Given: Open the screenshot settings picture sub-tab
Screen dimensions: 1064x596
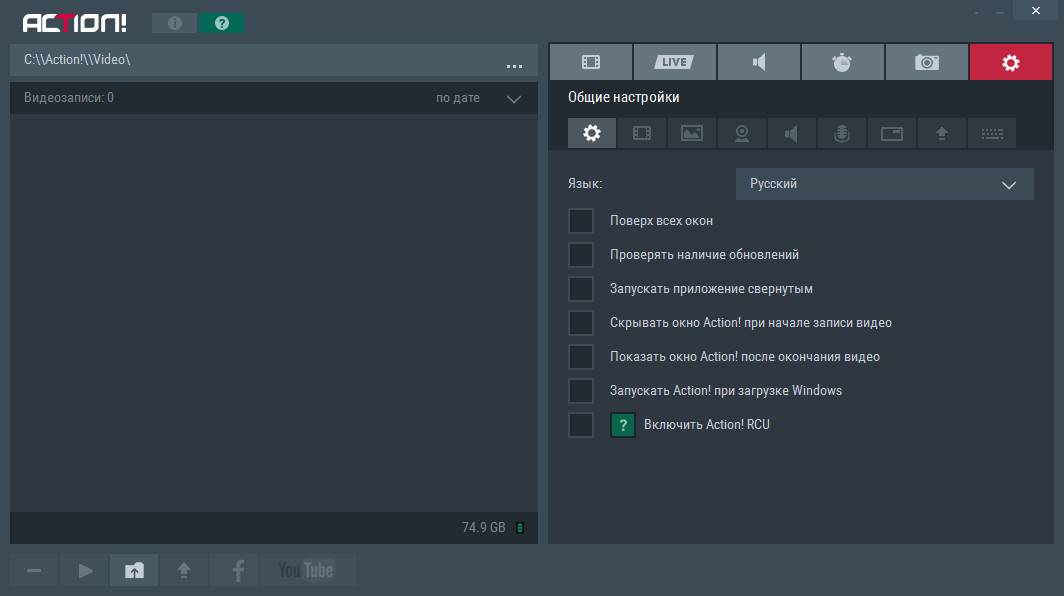Looking at the screenshot, I should [691, 133].
